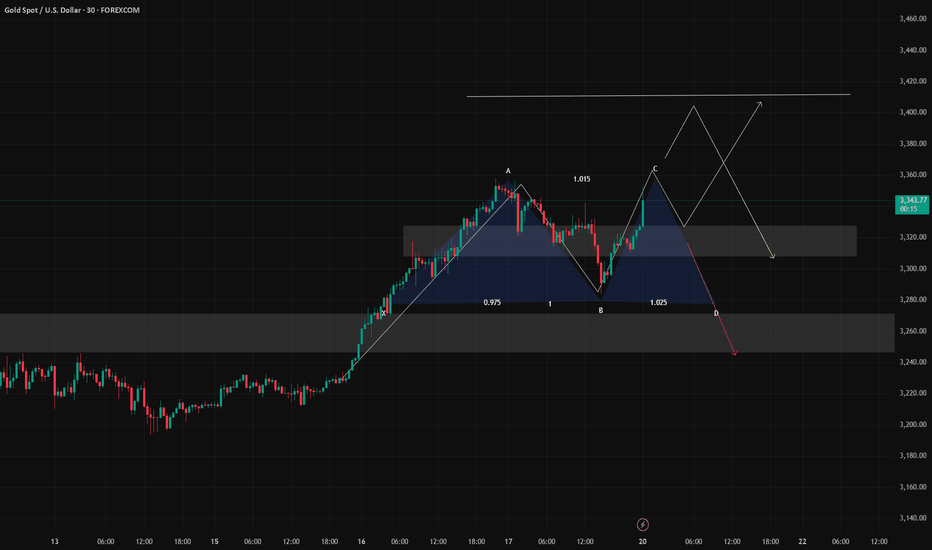Click the 3,180.00 price axis label
The image size is (932, 550).
(x=912, y=455)
